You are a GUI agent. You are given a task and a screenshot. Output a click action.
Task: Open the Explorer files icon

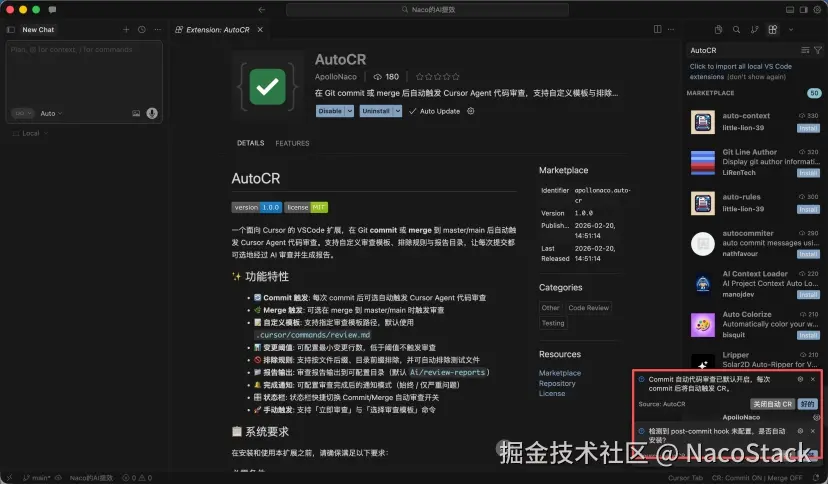[x=718, y=30]
